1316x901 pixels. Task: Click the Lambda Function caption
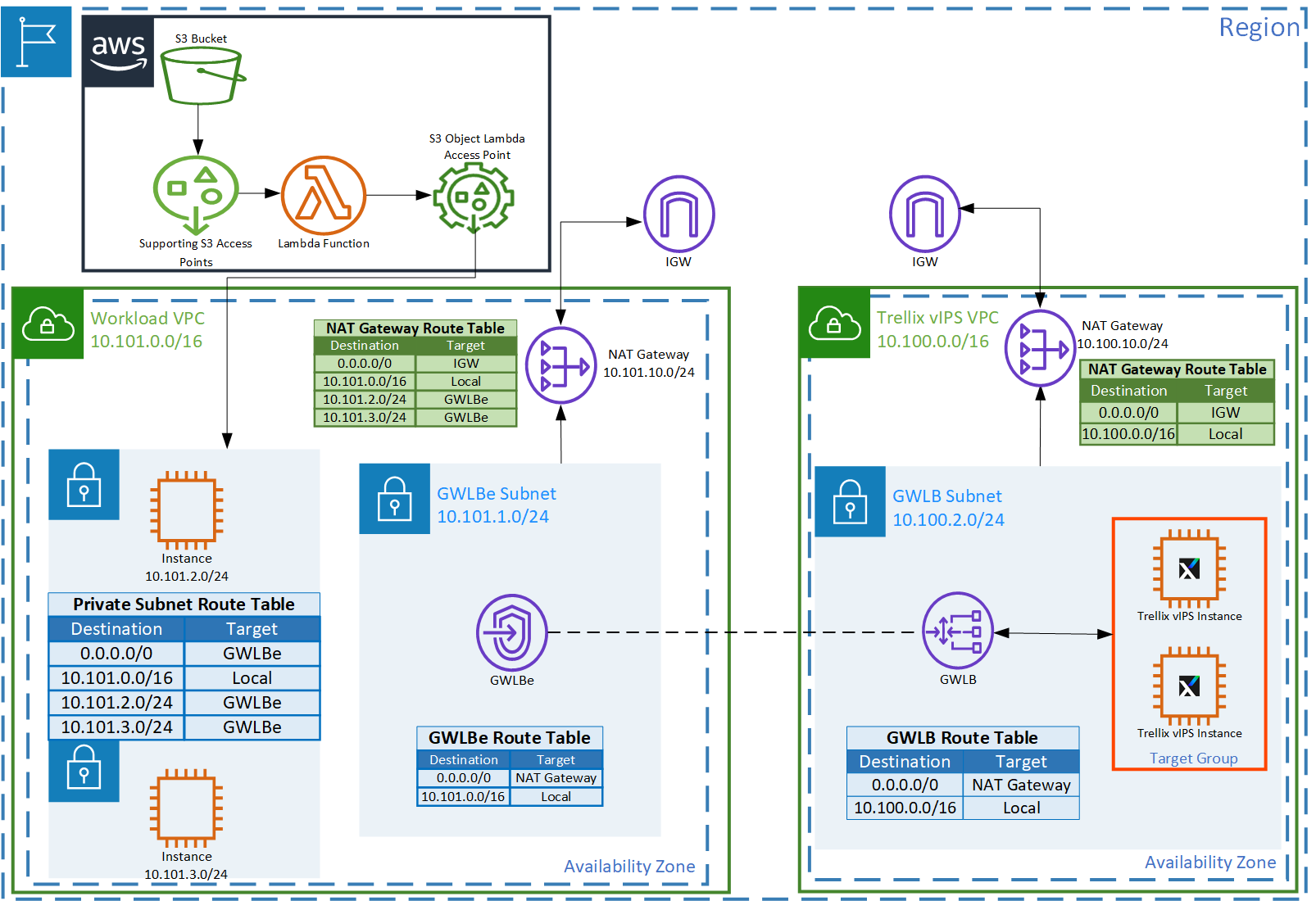coord(324,243)
